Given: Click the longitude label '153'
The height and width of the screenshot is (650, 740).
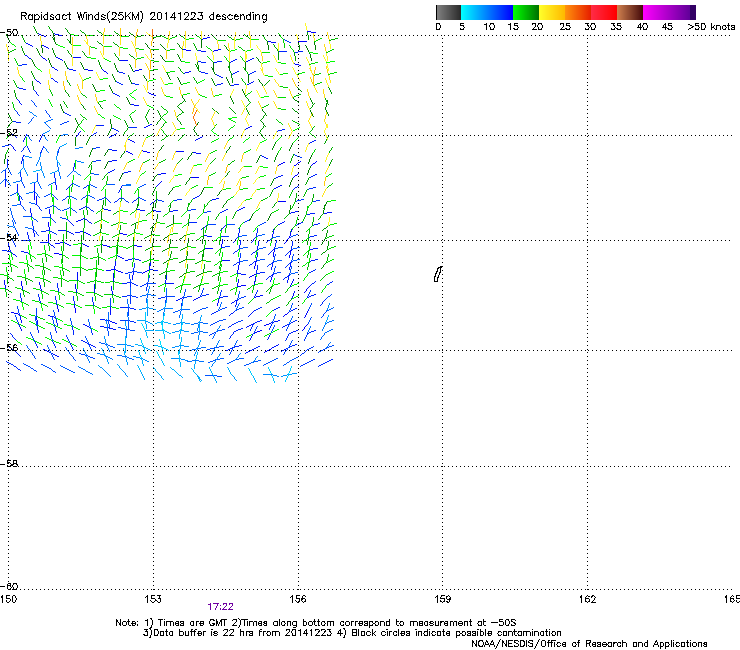Looking at the screenshot, I should (153, 599).
